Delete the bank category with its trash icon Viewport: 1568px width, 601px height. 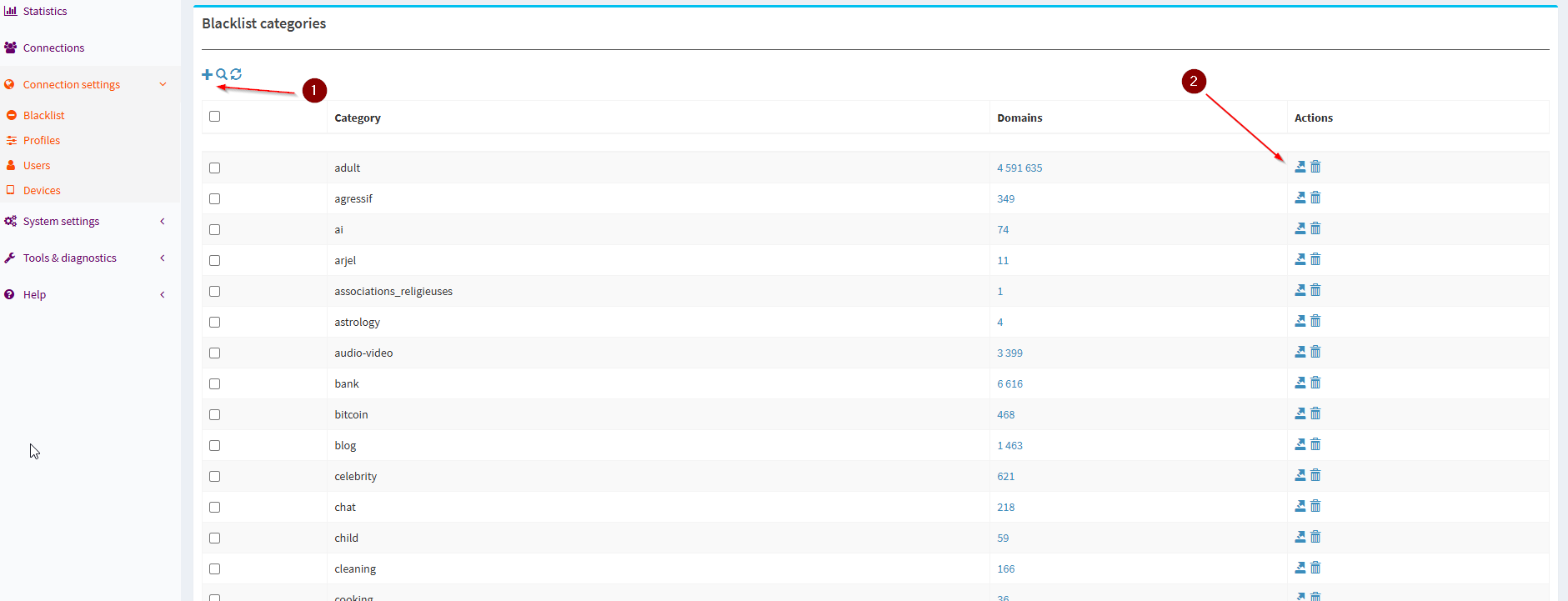click(1315, 383)
